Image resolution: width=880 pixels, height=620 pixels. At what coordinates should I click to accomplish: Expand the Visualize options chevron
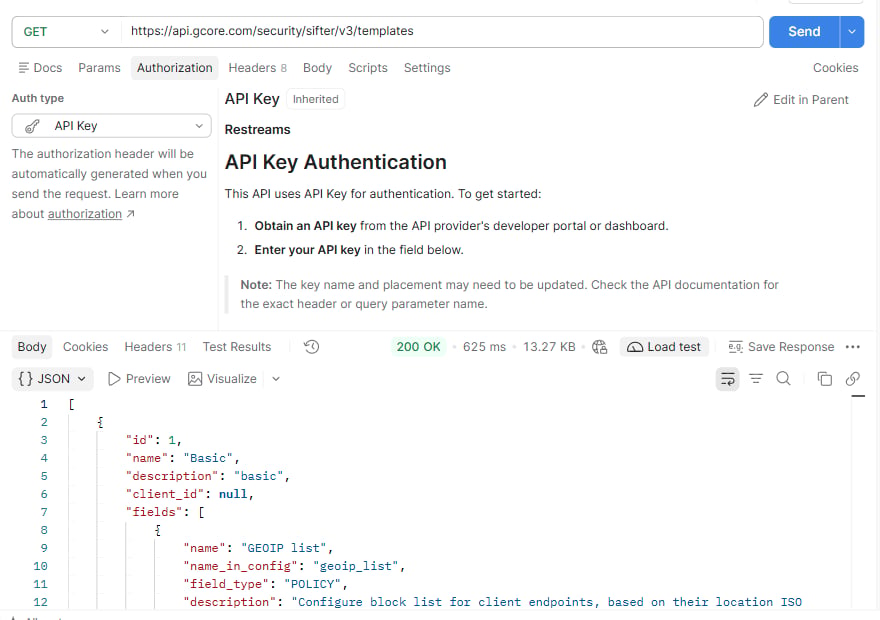coord(276,379)
